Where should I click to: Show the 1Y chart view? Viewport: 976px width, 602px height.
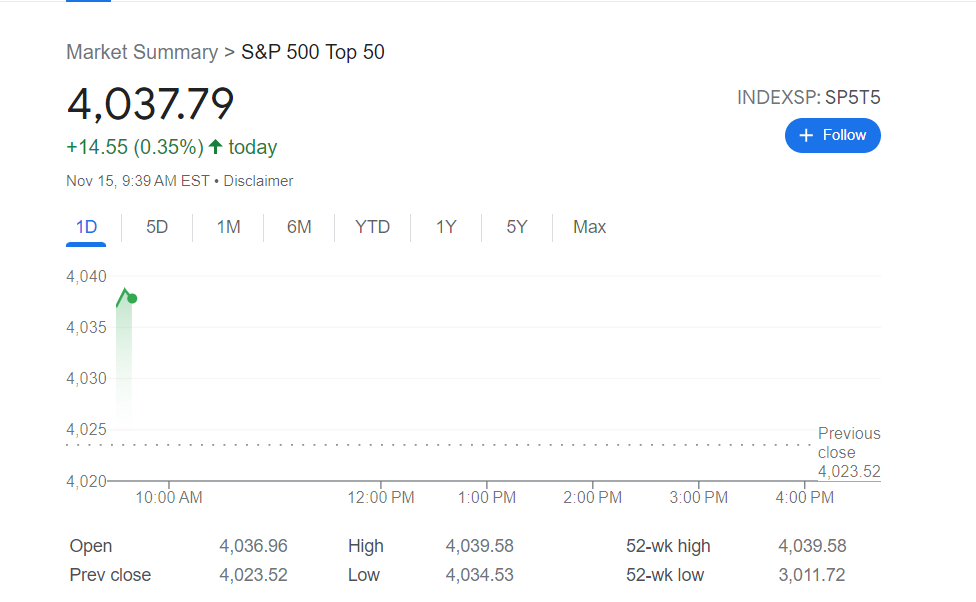tap(446, 227)
